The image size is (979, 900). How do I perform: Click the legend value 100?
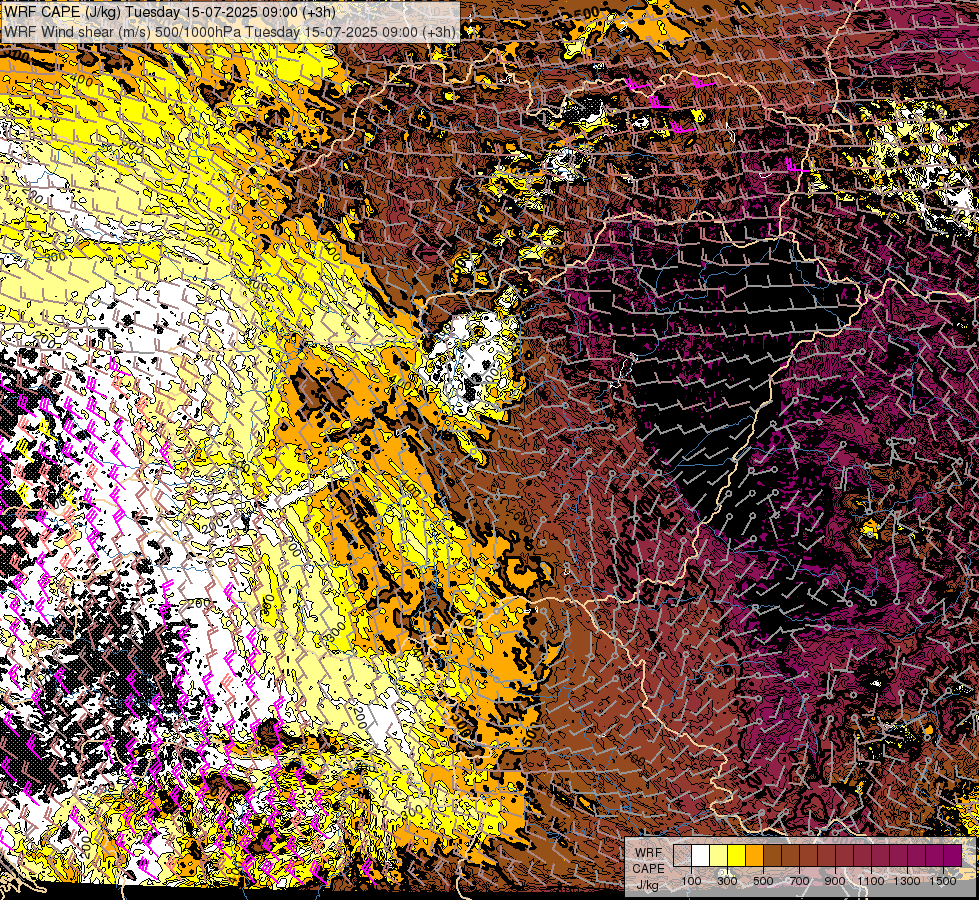691,881
